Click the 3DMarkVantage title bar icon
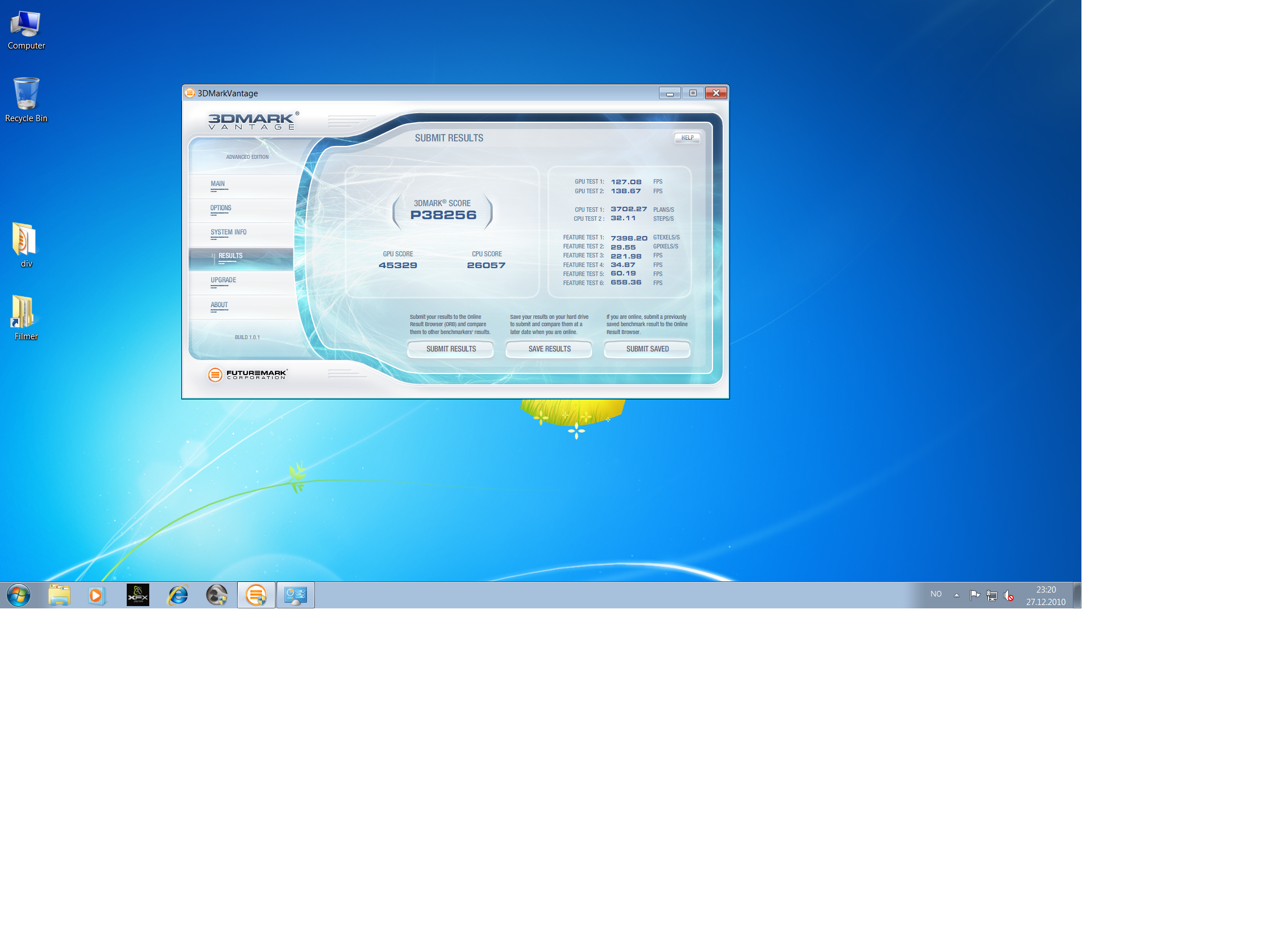This screenshot has height=952, width=1269. [190, 93]
